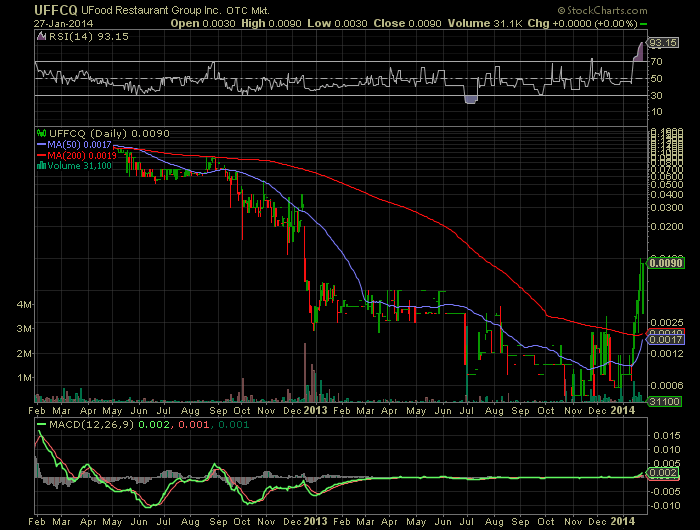
Task: Click the 27-Jan-2014 chart date
Action: pos(63,23)
